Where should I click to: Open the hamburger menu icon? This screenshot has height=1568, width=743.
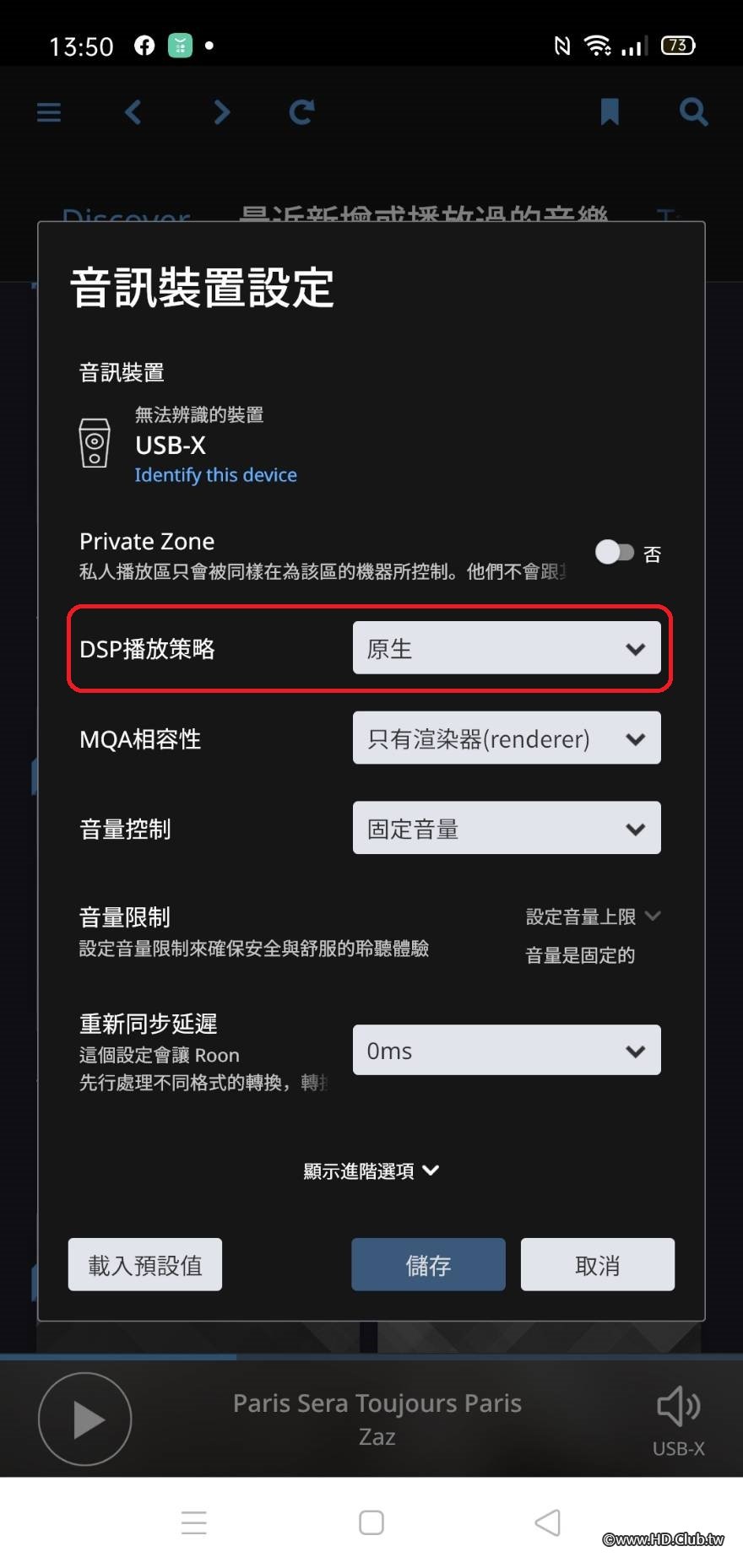click(49, 112)
